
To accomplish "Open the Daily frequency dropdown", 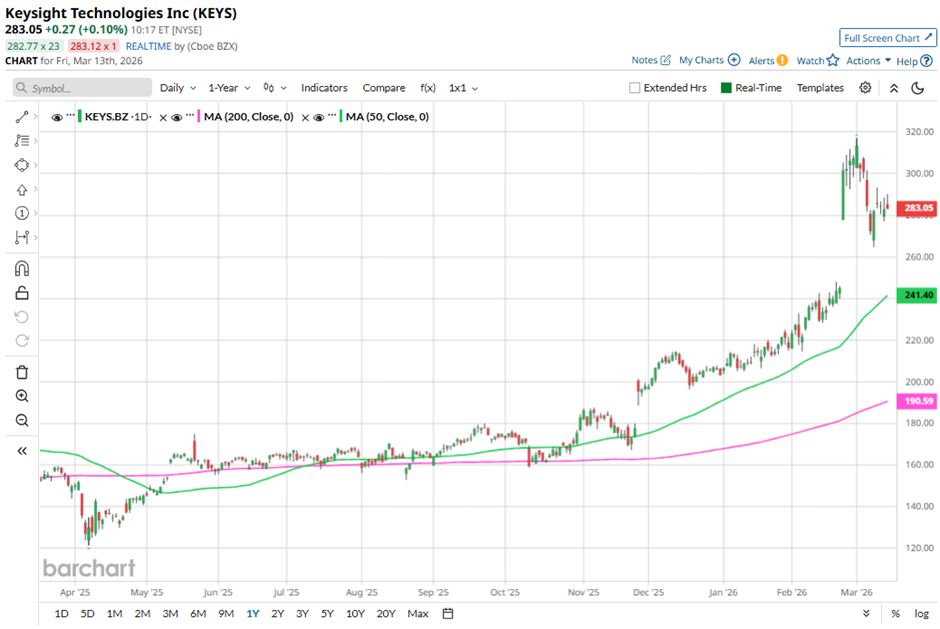I will click(178, 88).
